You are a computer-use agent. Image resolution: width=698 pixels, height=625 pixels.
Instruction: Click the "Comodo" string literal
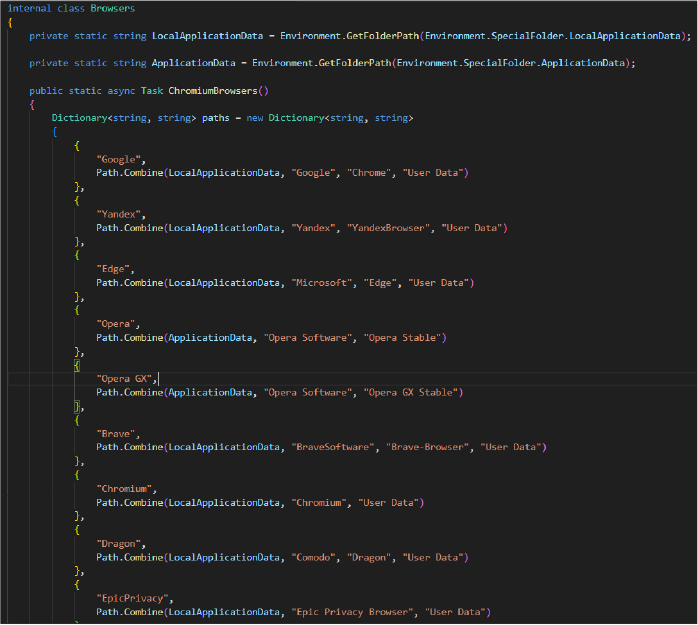(313, 557)
